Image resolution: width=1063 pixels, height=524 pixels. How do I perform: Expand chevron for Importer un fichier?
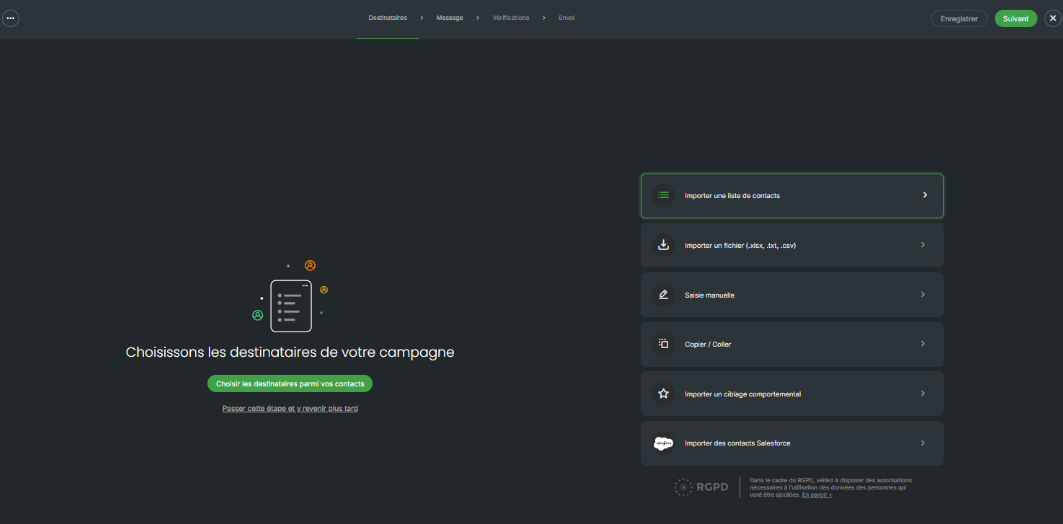tap(923, 245)
